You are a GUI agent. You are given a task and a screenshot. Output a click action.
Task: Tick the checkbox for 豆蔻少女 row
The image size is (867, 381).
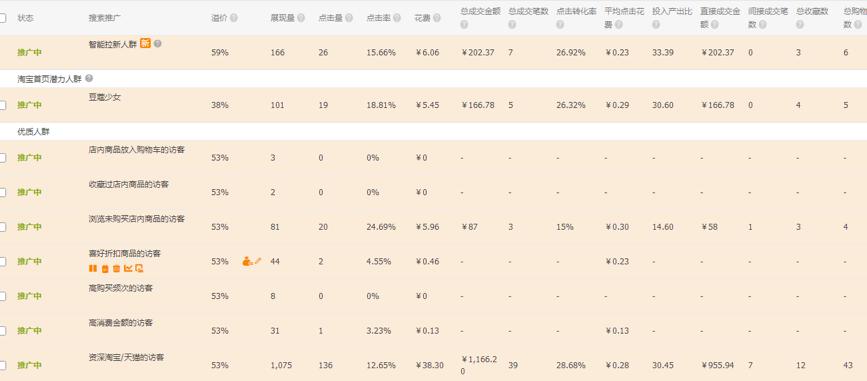[2, 105]
